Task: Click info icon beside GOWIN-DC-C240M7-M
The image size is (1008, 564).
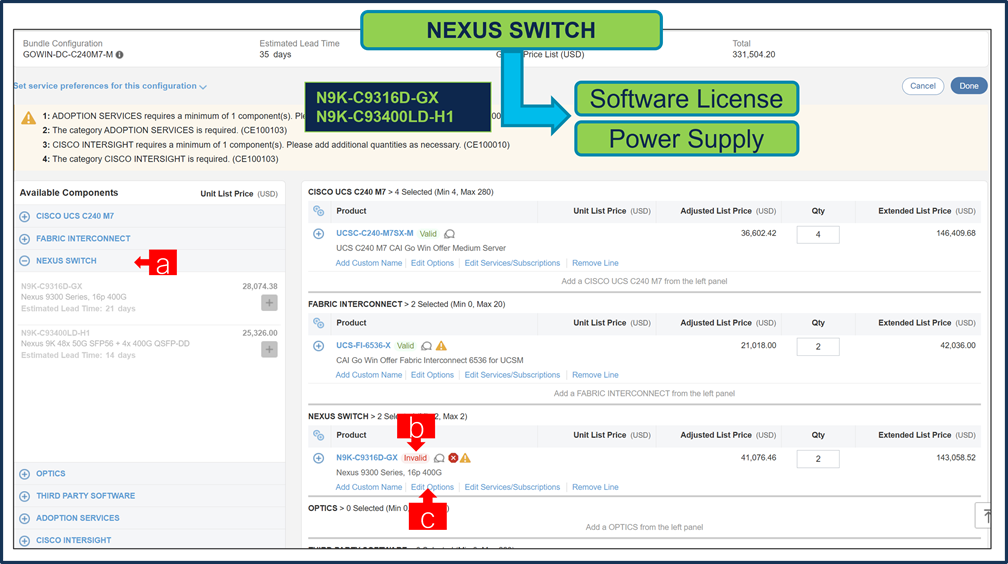Action: 120,55
